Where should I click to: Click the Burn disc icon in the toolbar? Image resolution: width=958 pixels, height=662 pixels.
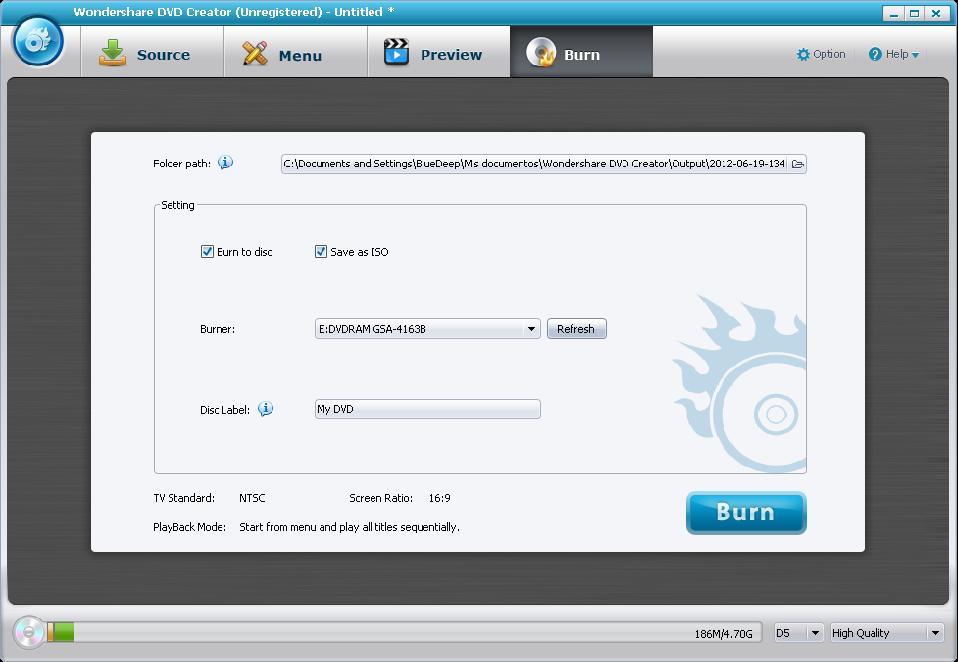pos(543,54)
